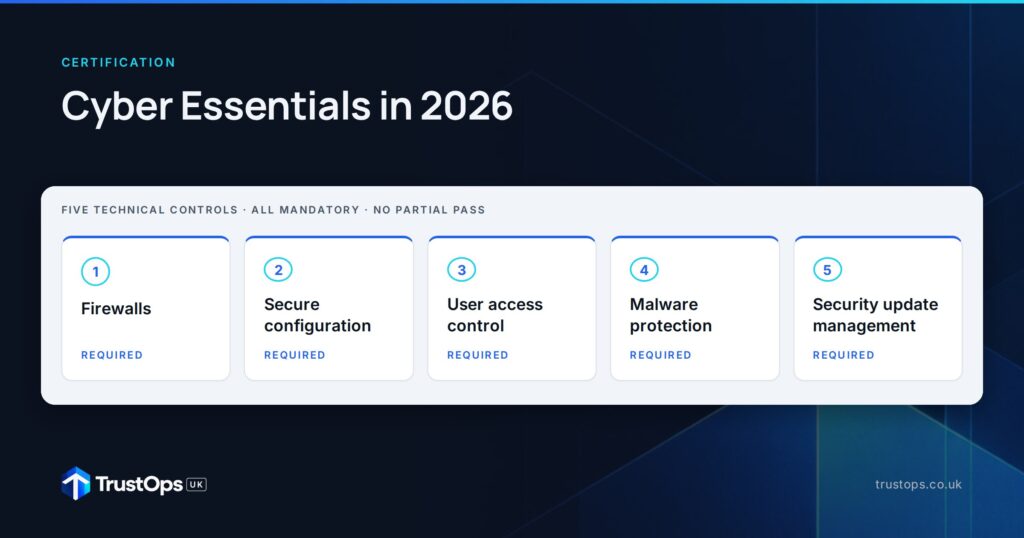Click REQUIRED label under User access control
Viewport: 1024px width, 538px height.
tap(477, 355)
